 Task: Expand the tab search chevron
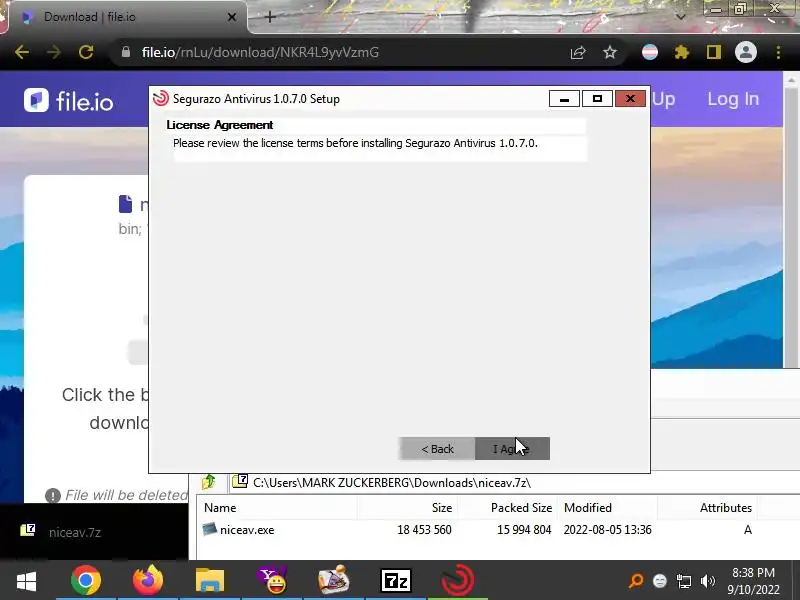680,17
